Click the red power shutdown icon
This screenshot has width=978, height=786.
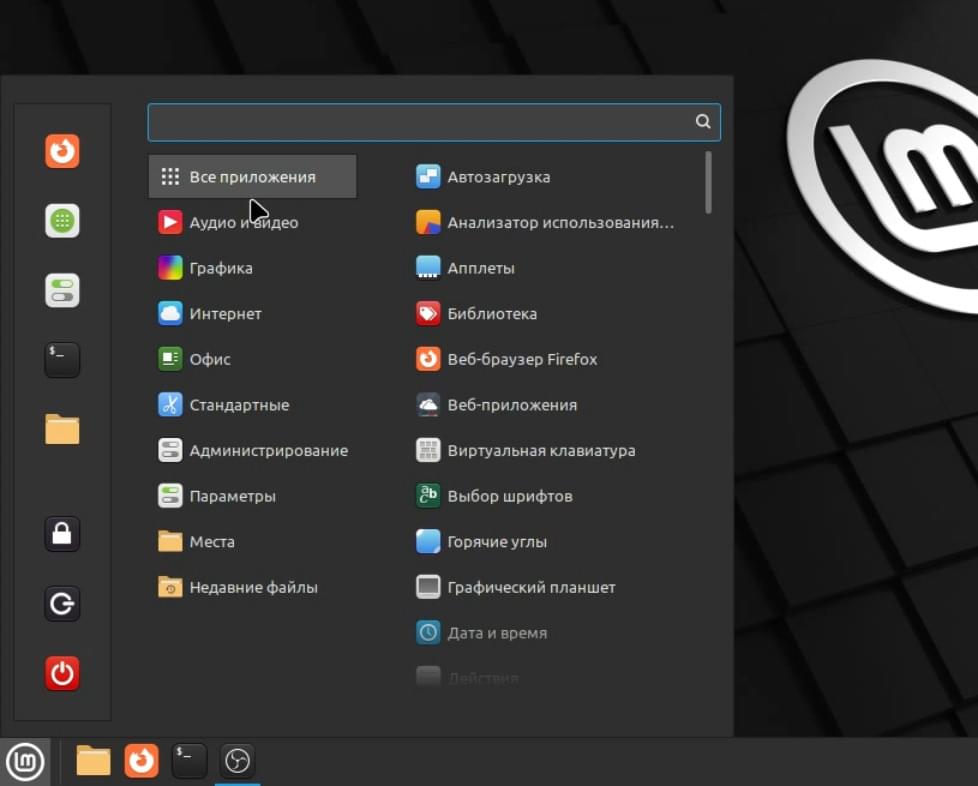(x=62, y=674)
